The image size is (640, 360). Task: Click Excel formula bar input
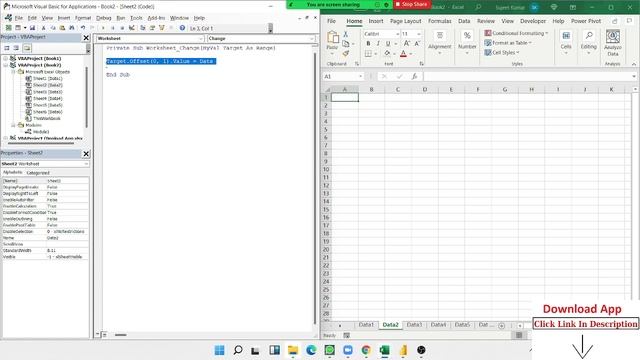[x=527, y=76]
